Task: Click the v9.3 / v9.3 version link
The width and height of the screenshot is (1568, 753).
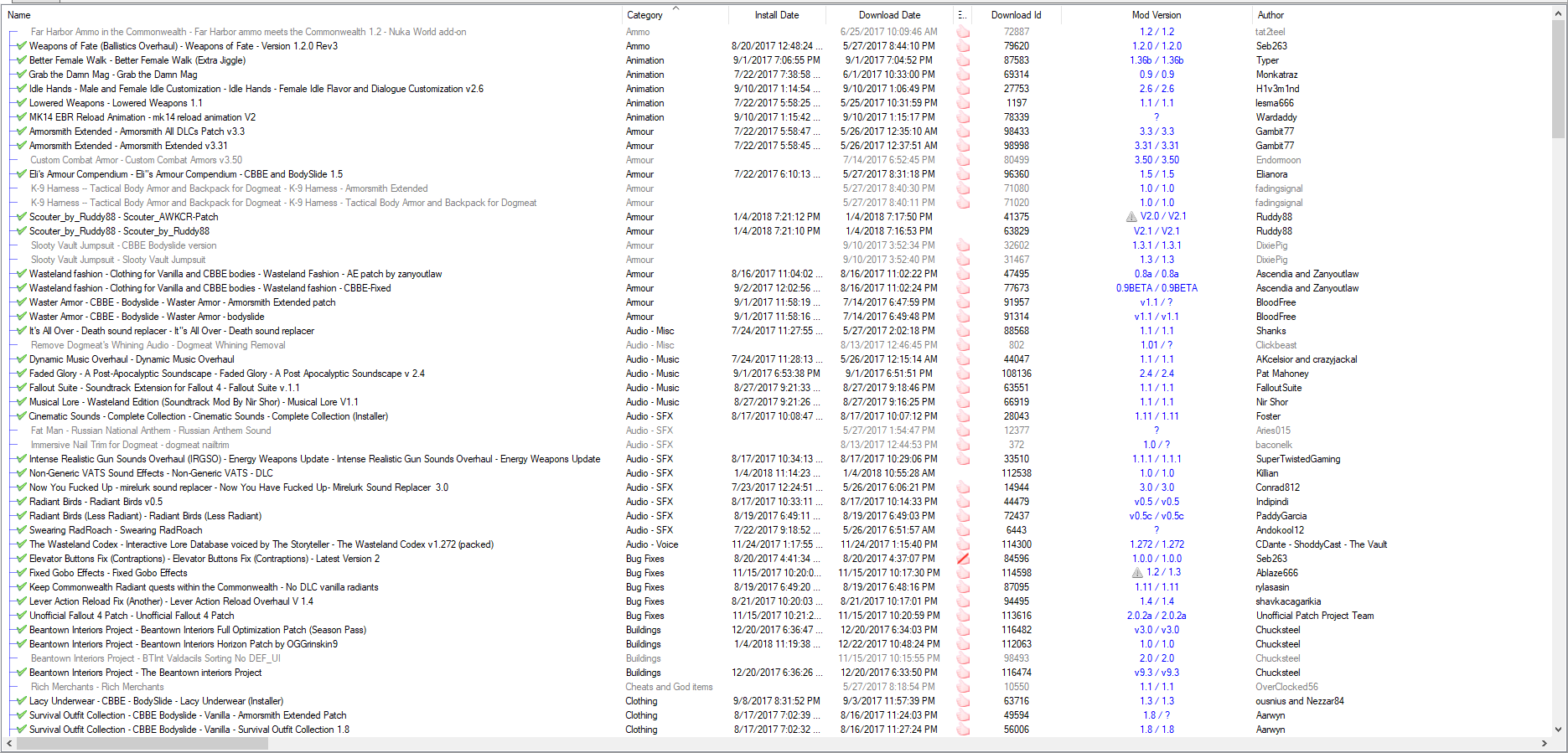Action: 1157,673
